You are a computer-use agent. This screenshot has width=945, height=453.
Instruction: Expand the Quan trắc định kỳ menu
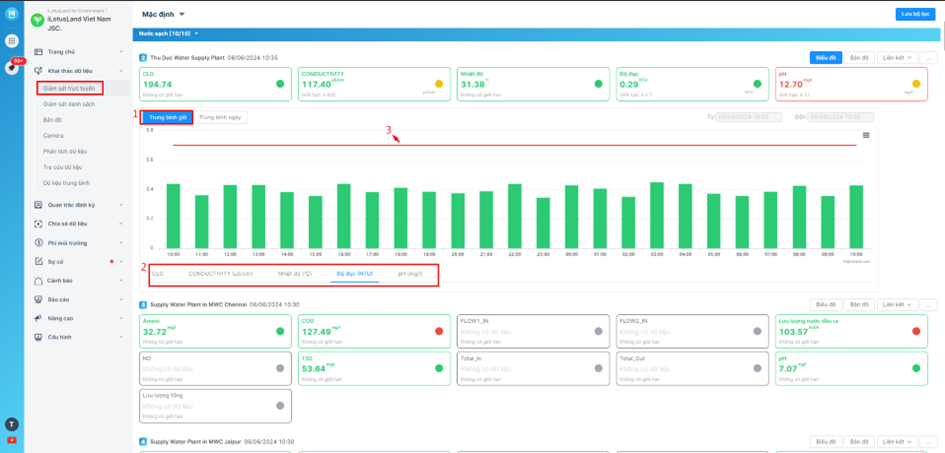point(121,205)
